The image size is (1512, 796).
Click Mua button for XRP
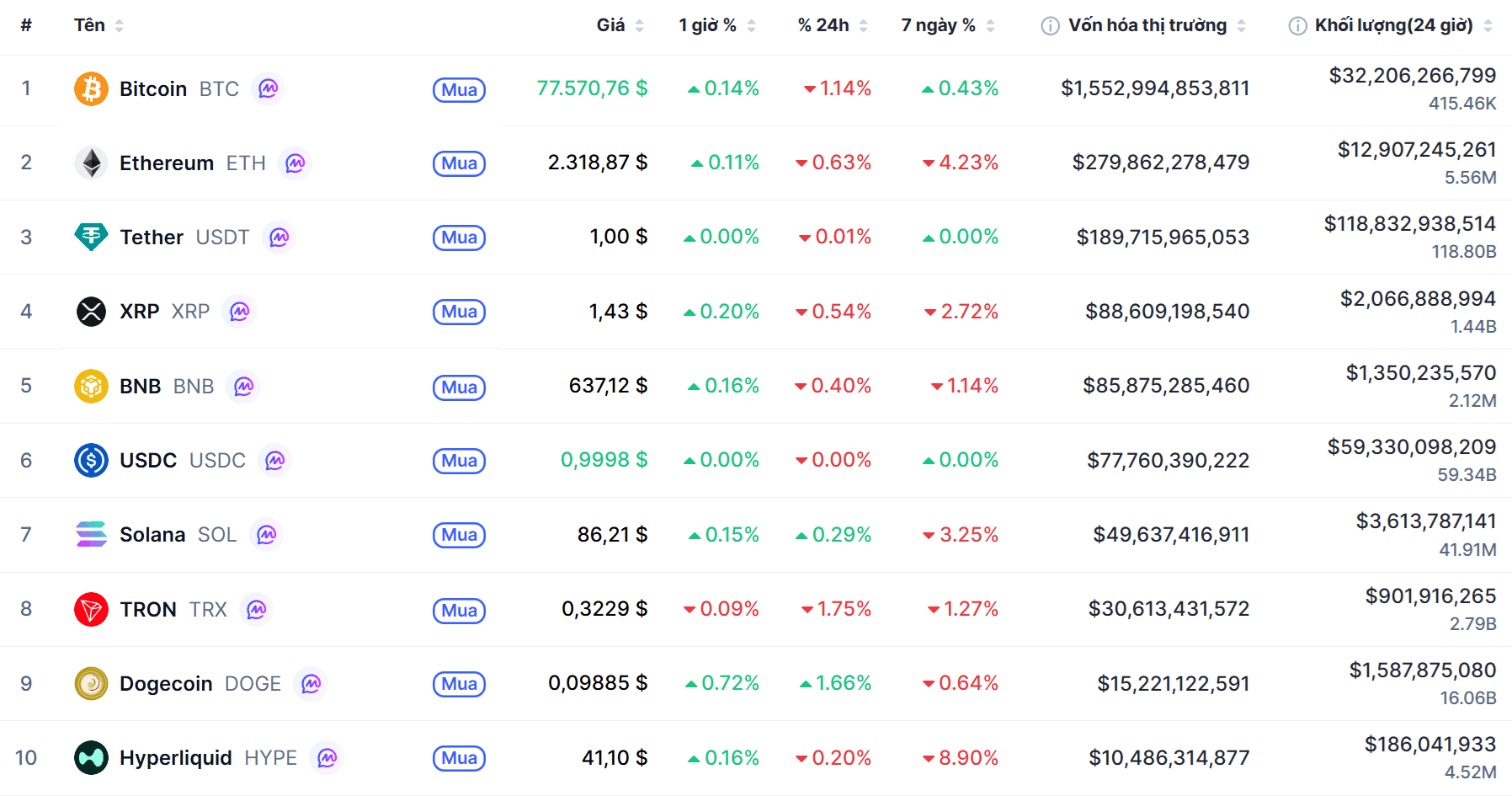click(x=459, y=312)
